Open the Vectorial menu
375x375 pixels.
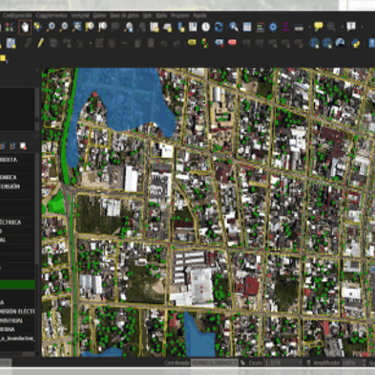click(x=80, y=15)
